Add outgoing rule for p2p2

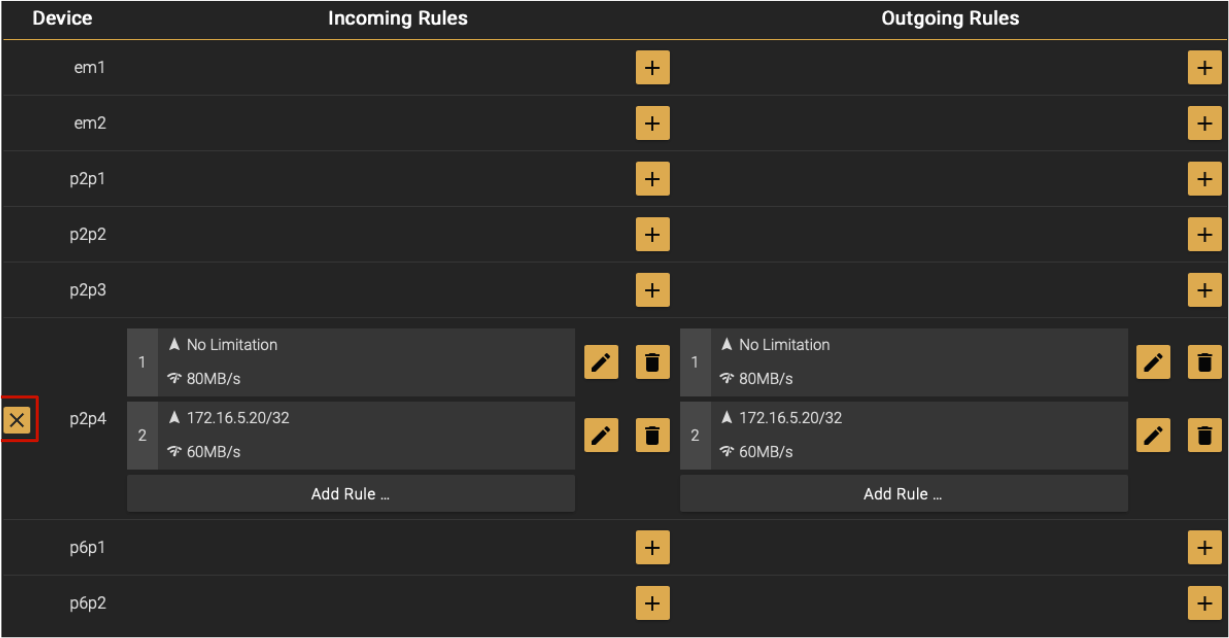click(1204, 235)
